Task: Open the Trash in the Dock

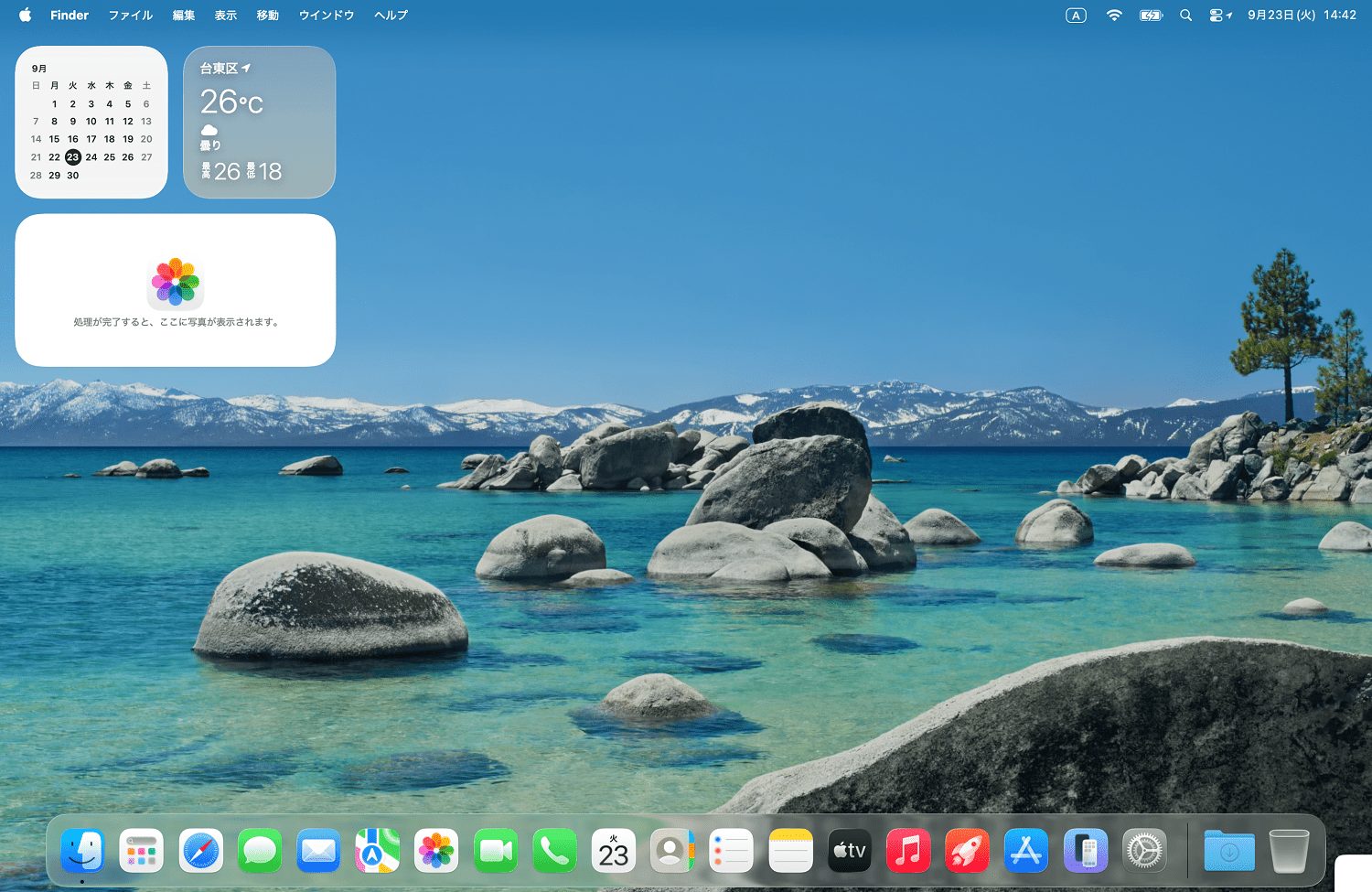Action: click(1289, 851)
